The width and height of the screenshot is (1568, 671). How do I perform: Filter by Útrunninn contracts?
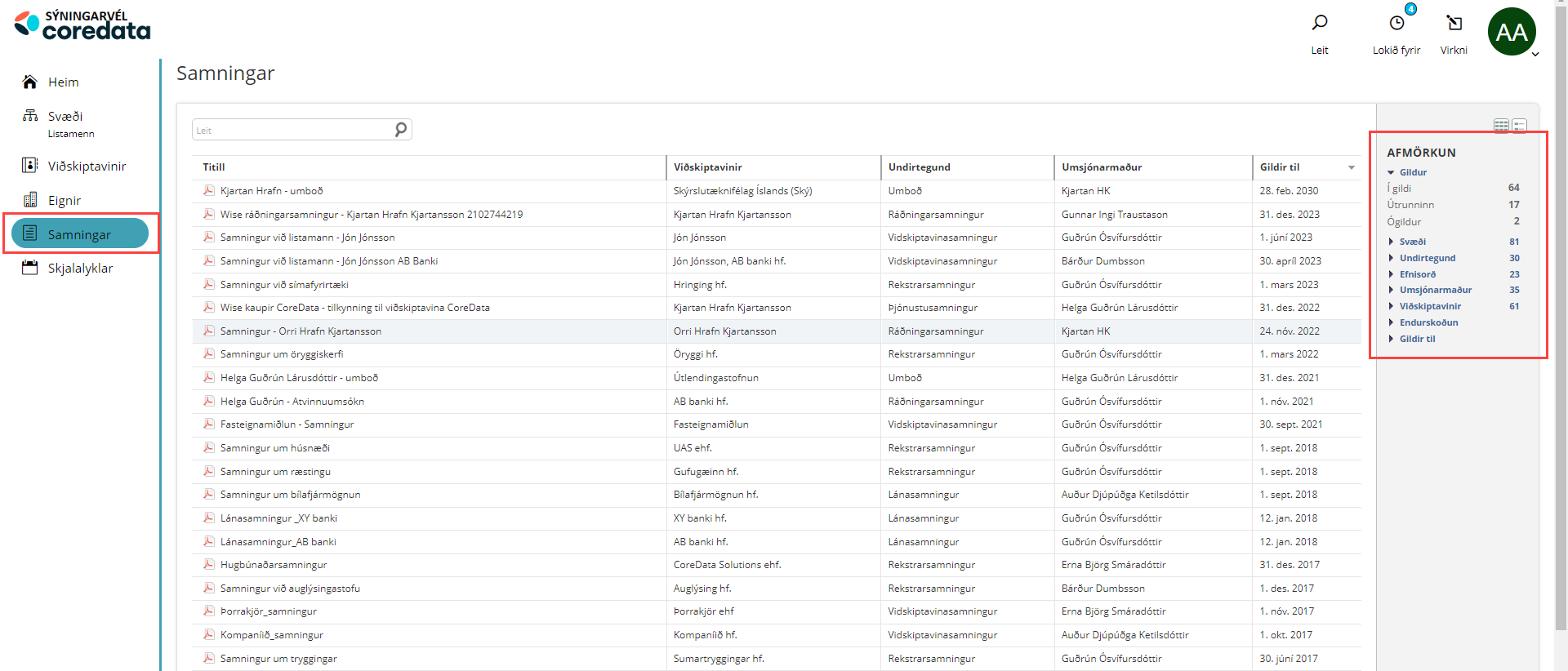(x=1410, y=205)
